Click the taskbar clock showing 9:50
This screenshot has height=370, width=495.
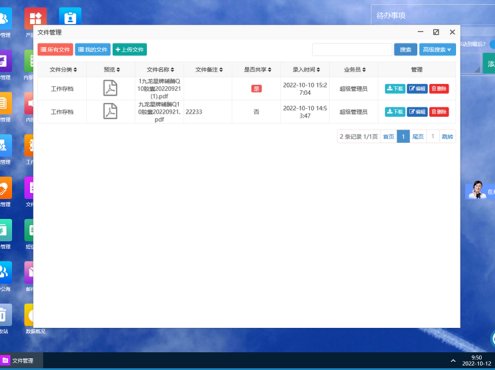(x=477, y=361)
